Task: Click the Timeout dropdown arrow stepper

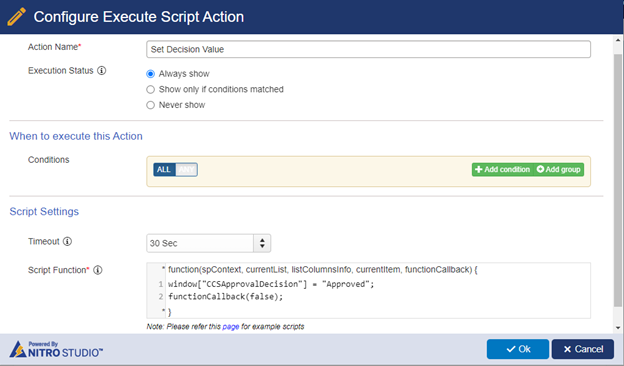Action: pos(262,243)
